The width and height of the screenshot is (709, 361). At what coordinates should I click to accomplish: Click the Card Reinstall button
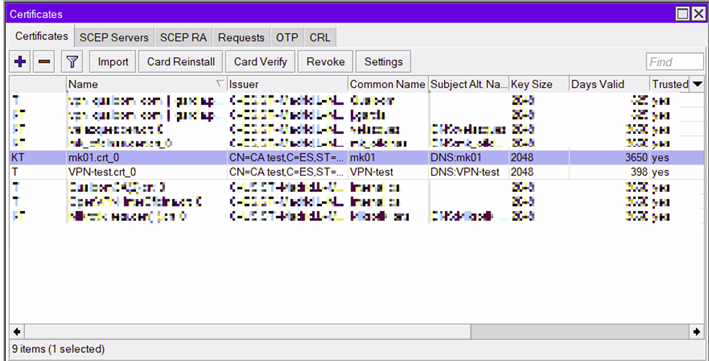point(181,62)
